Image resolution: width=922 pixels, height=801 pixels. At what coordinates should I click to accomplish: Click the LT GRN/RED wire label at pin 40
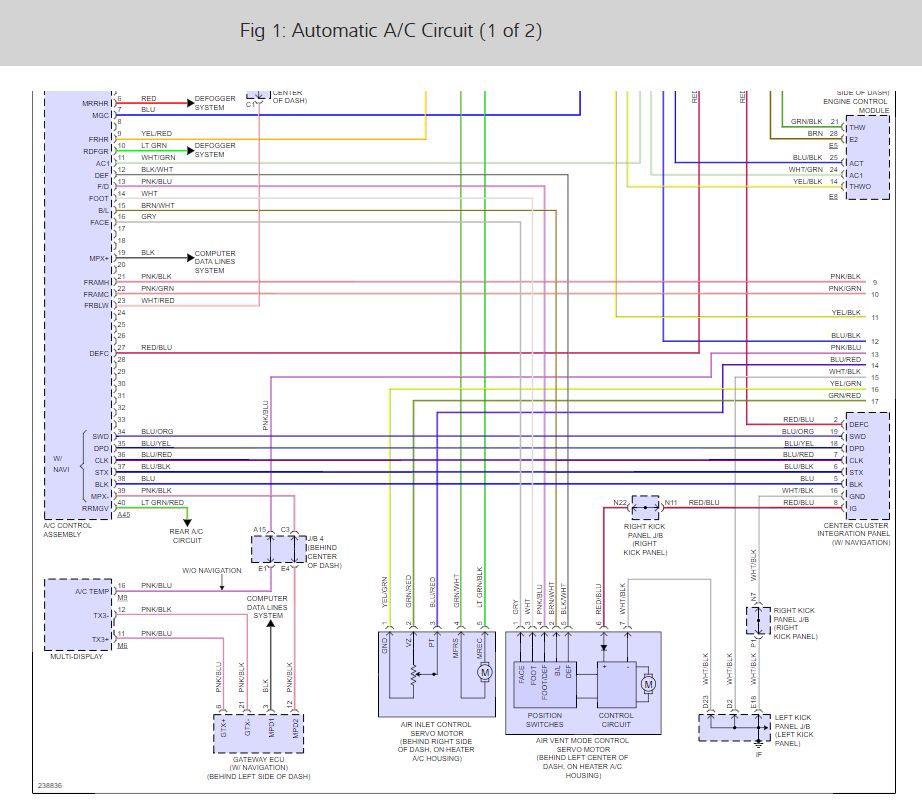pos(162,502)
